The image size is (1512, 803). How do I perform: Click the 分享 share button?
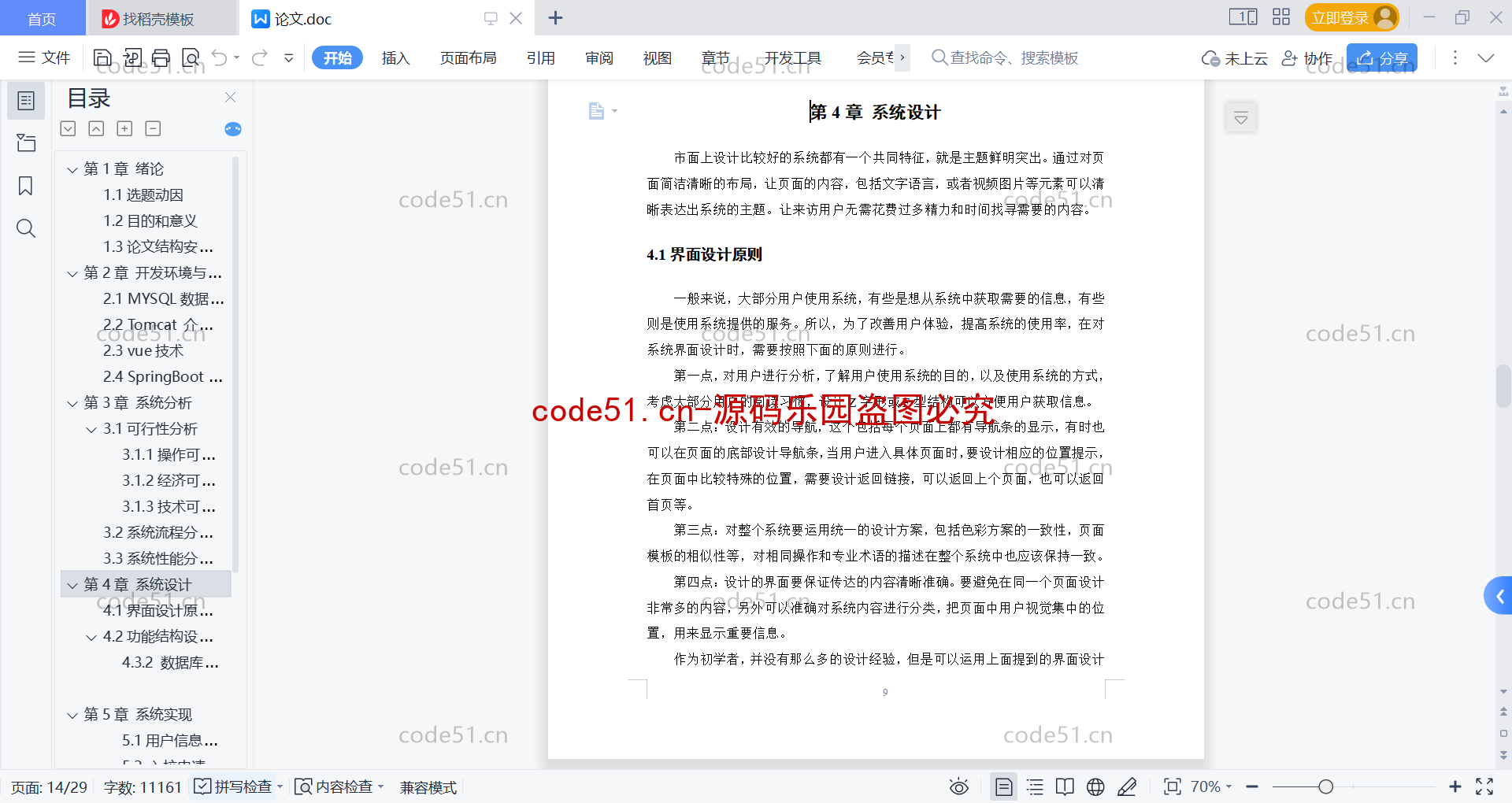(1382, 58)
